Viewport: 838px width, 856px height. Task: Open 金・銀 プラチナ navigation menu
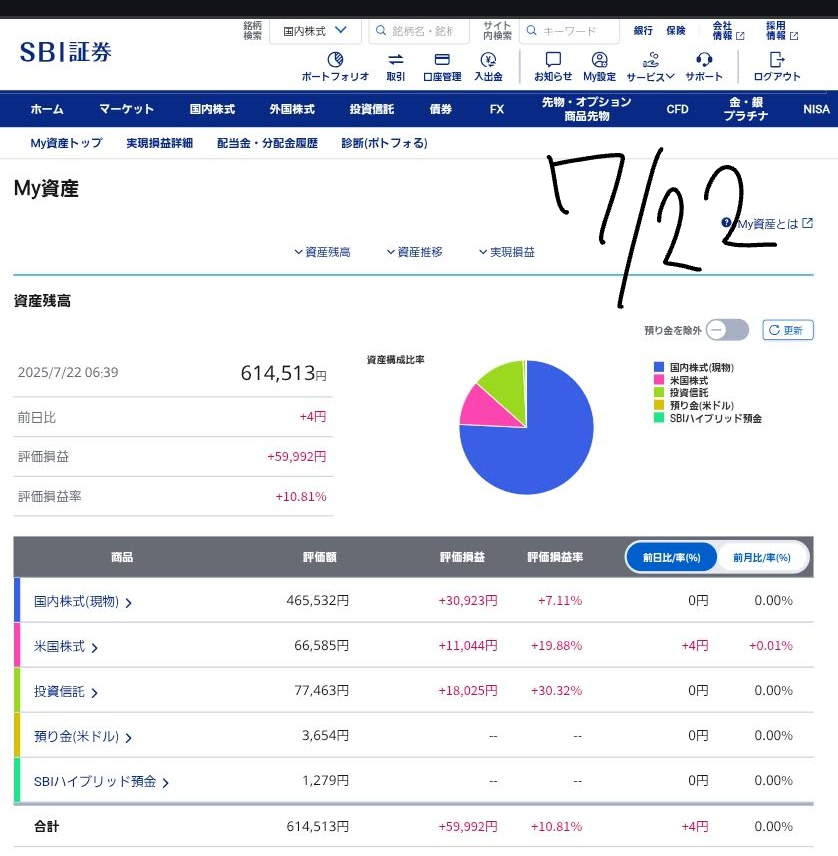[x=746, y=109]
